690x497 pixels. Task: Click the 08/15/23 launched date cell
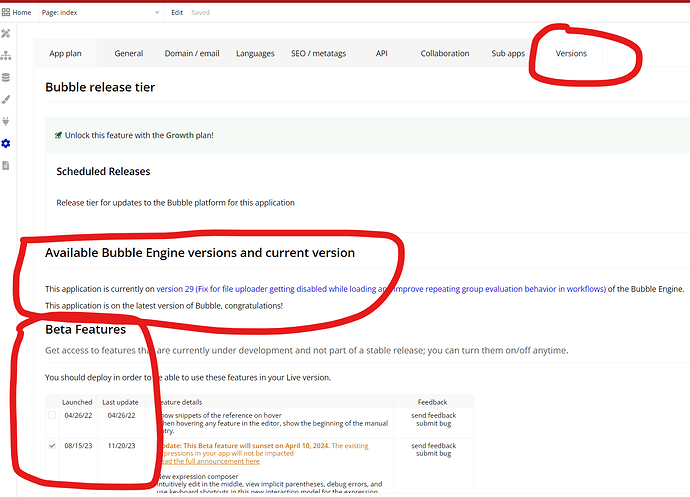coord(78,445)
